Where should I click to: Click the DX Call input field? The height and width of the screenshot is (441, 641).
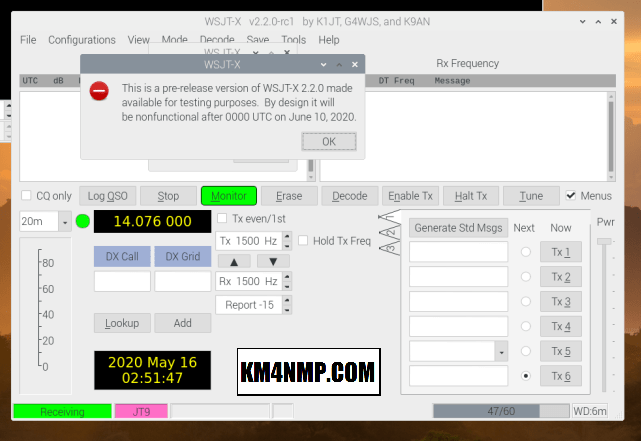tap(122, 282)
